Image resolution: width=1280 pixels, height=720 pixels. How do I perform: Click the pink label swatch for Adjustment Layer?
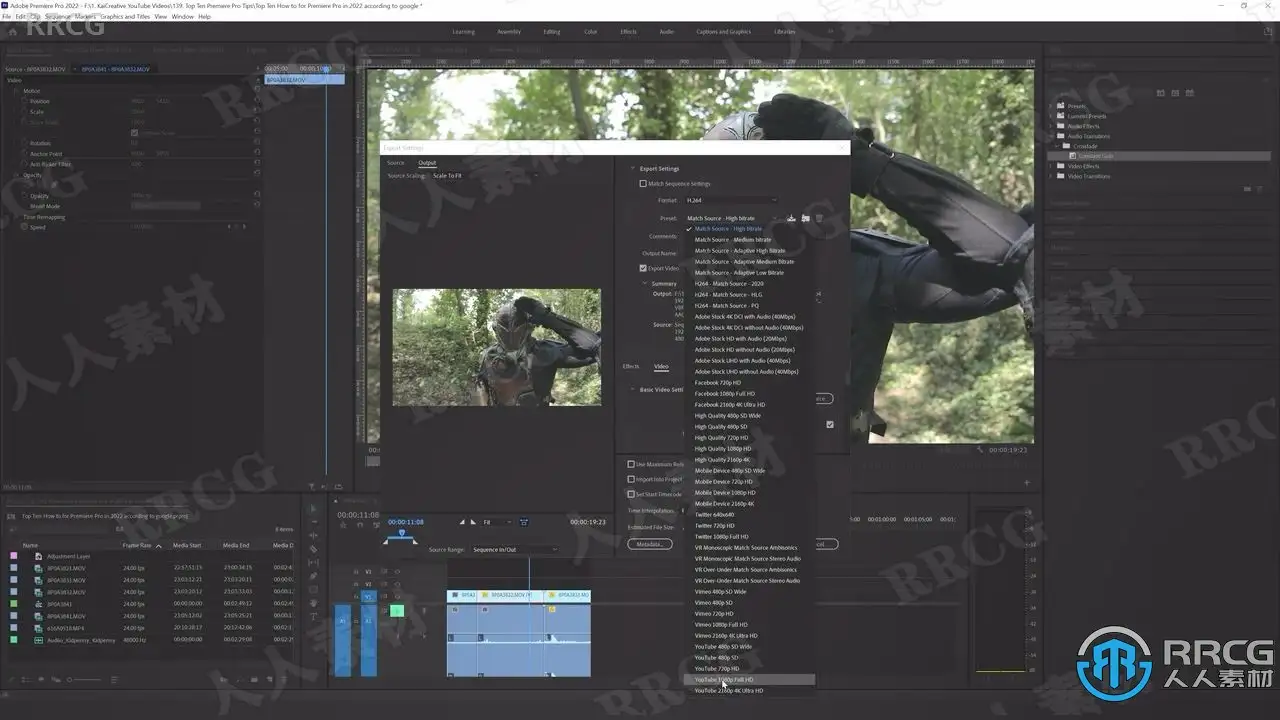coord(13,556)
